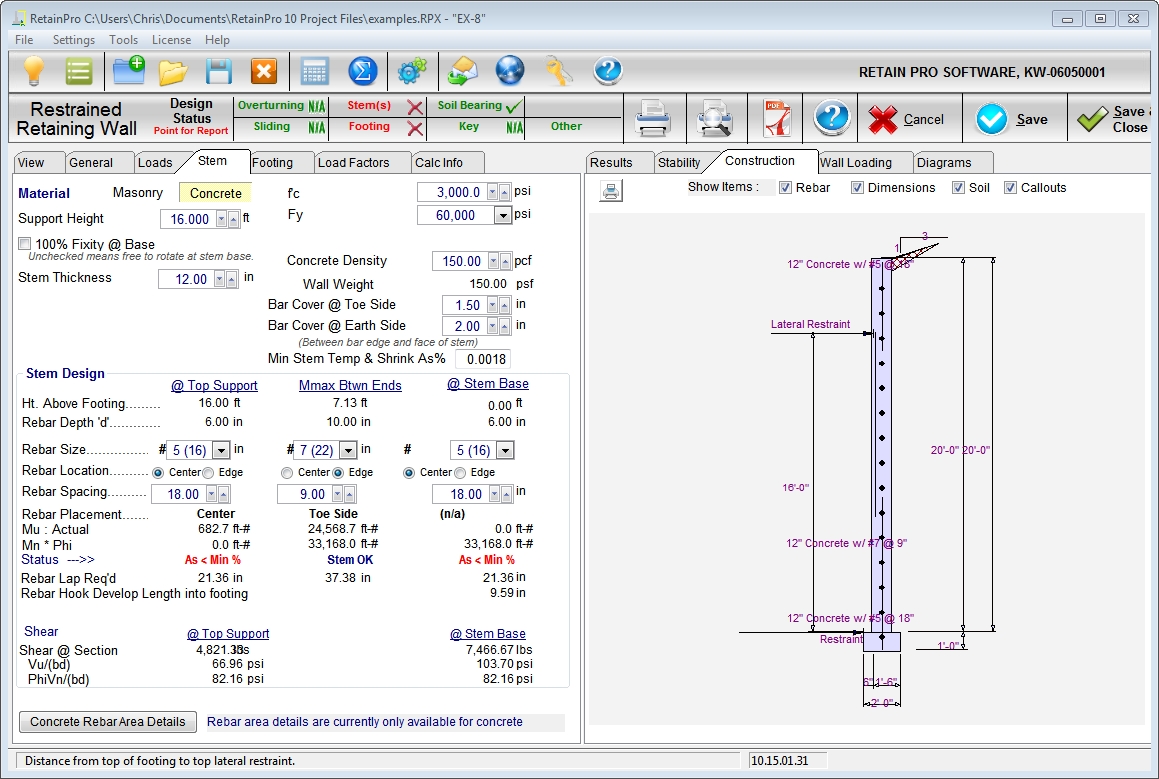
Task: Click the @ Top Support stem design link
Action: pyautogui.click(x=214, y=386)
